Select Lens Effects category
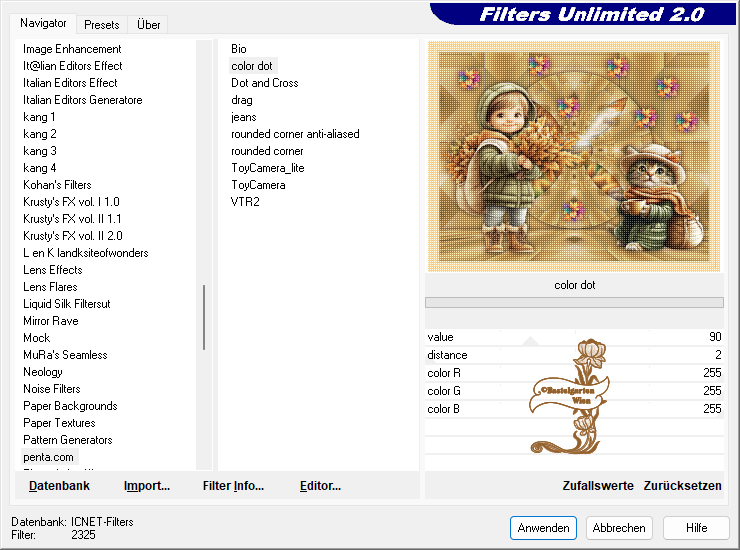The image size is (740, 550). click(x=52, y=270)
